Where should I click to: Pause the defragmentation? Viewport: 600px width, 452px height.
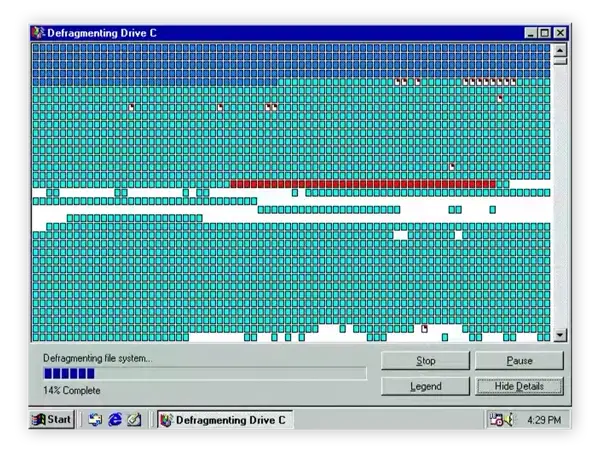[x=519, y=360]
